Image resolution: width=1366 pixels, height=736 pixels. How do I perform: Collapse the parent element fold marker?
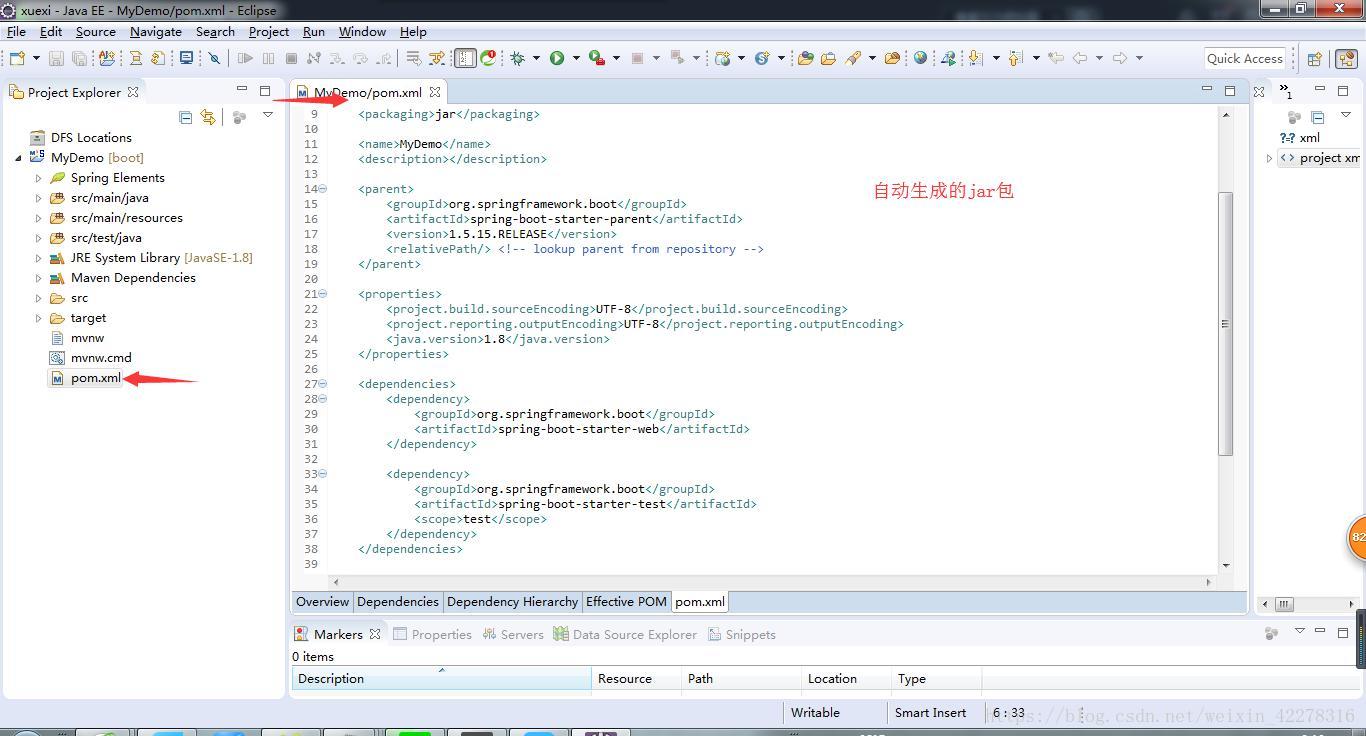pos(322,189)
